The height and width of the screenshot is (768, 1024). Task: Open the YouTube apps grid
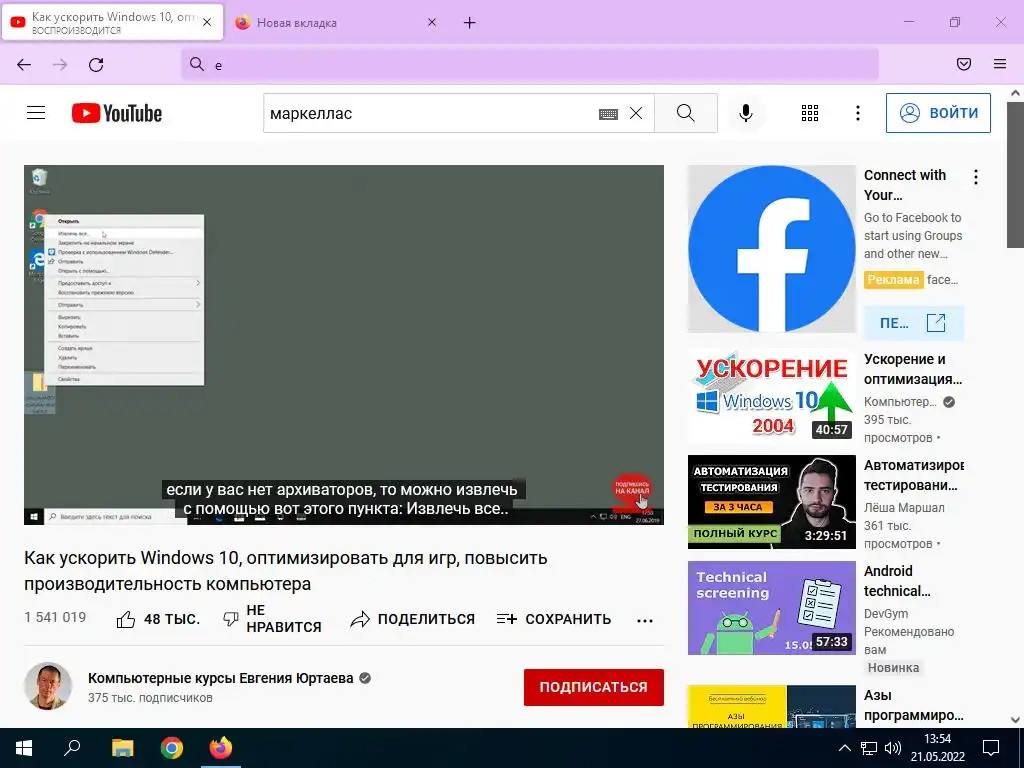click(x=810, y=113)
